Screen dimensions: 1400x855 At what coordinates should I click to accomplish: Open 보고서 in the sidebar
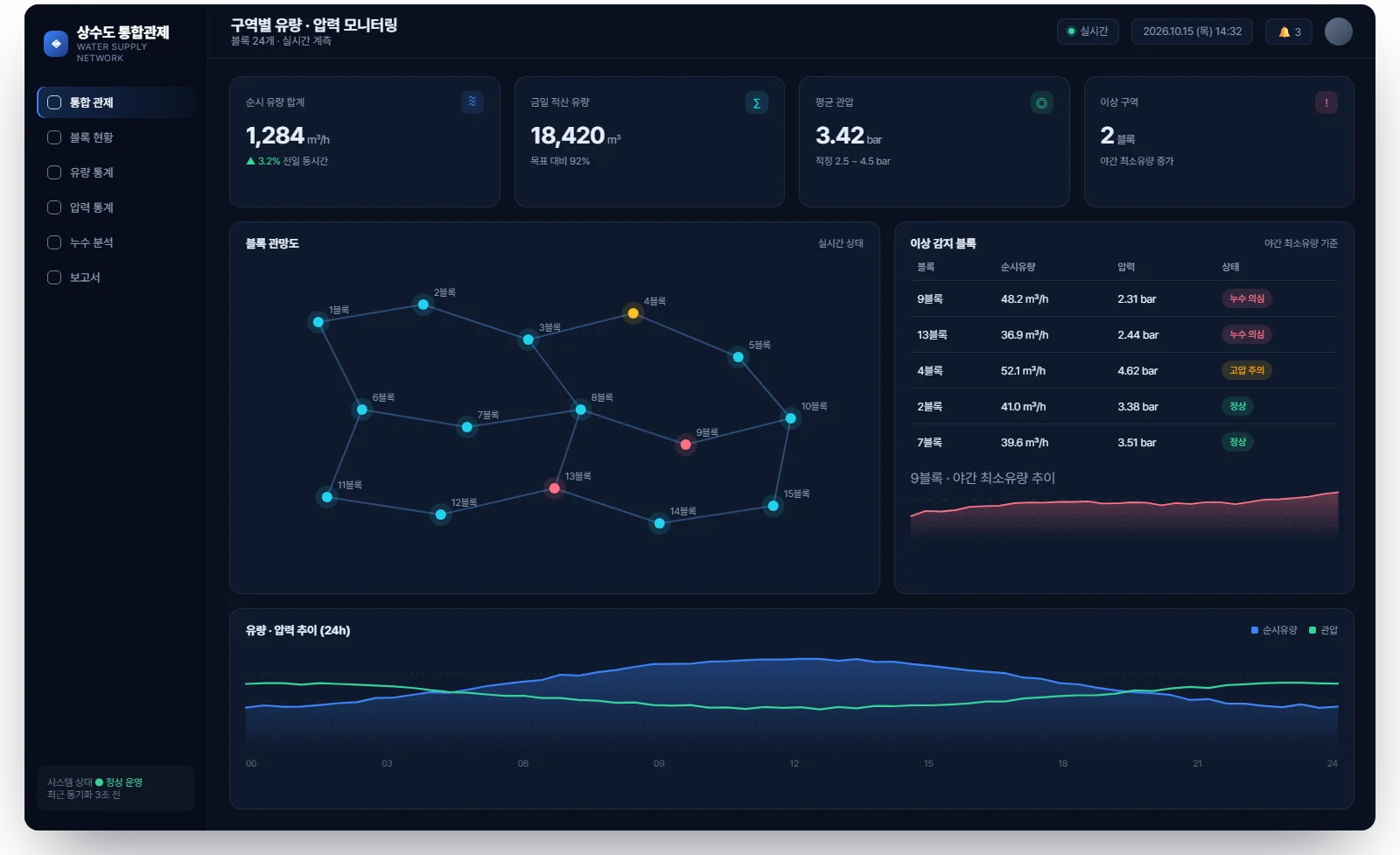pos(115,277)
